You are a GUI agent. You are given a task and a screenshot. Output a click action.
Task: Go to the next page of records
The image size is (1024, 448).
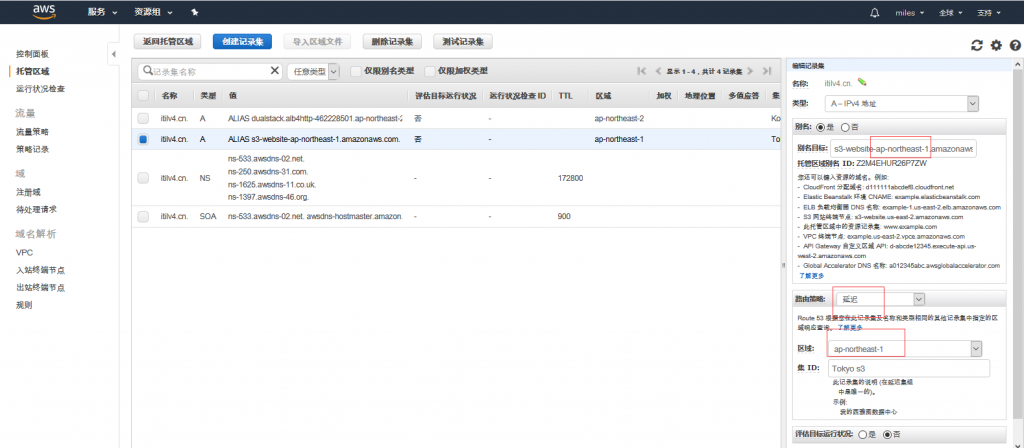click(750, 71)
